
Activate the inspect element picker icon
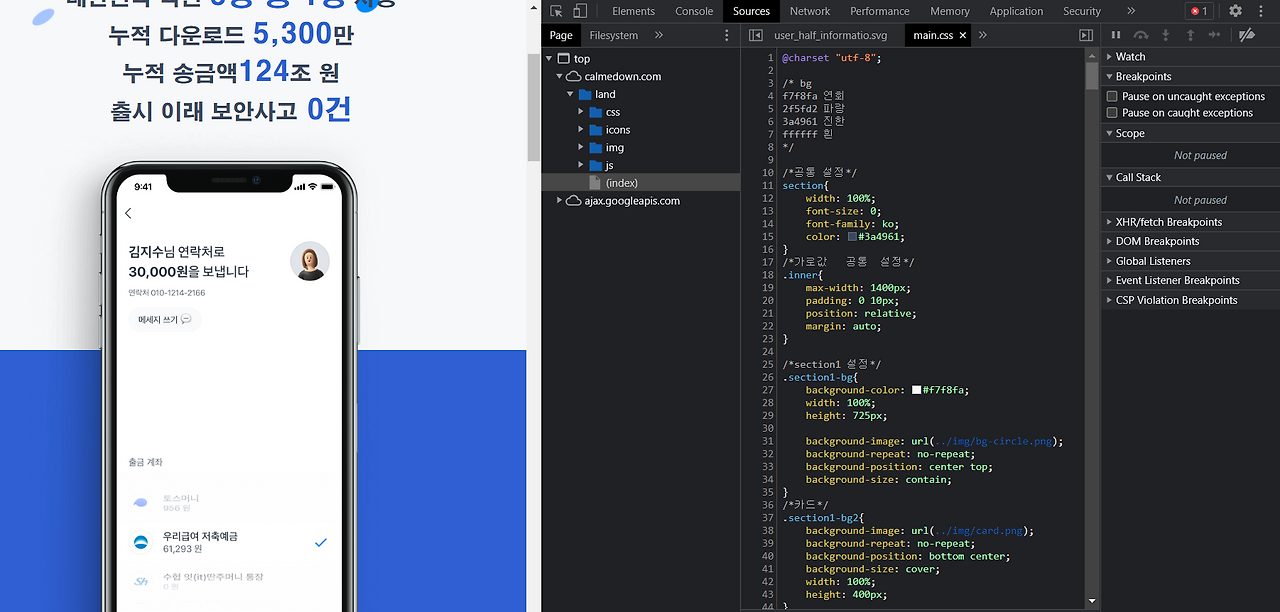tap(557, 11)
